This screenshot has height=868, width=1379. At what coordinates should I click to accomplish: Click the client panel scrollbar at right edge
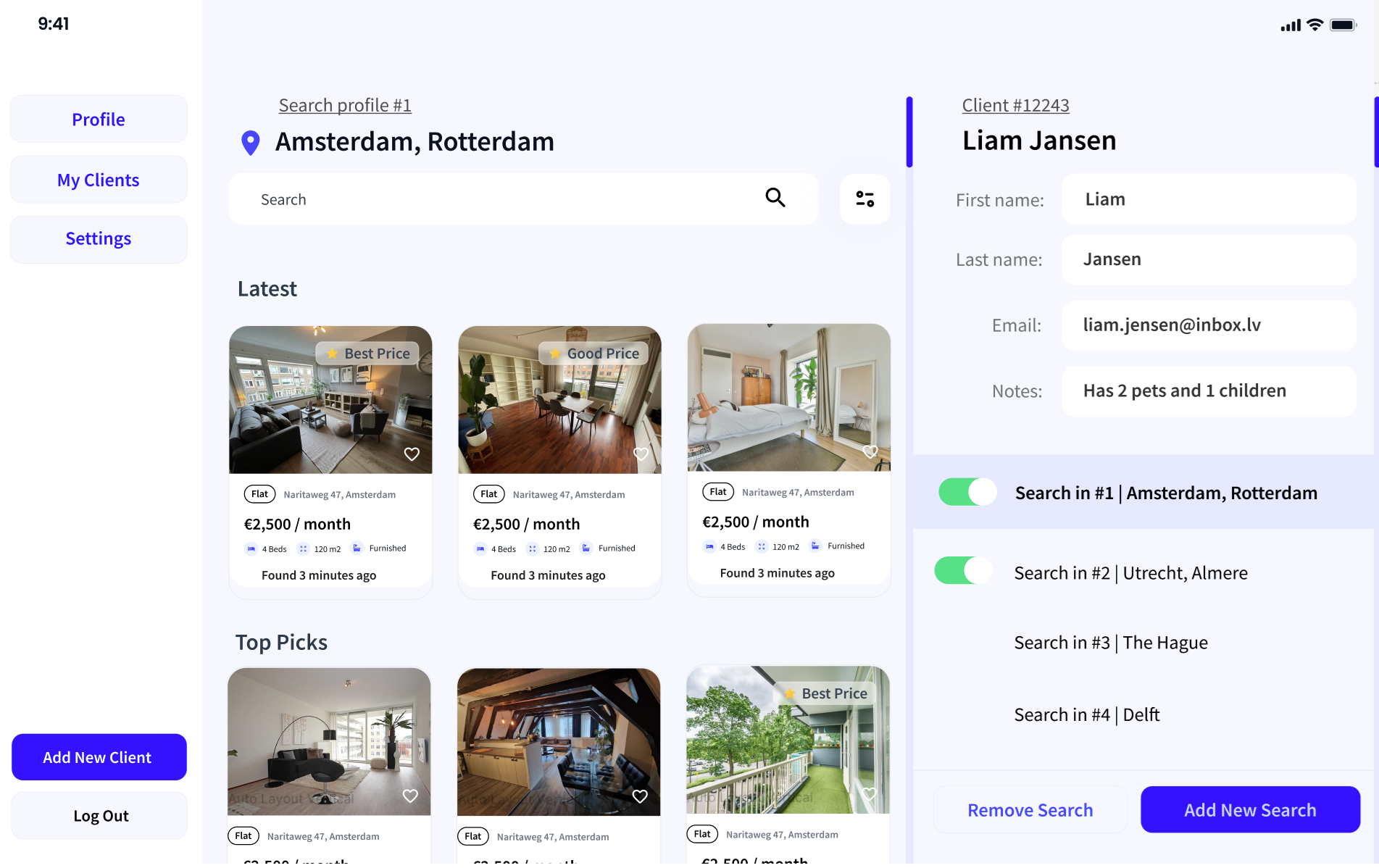tap(1376, 132)
